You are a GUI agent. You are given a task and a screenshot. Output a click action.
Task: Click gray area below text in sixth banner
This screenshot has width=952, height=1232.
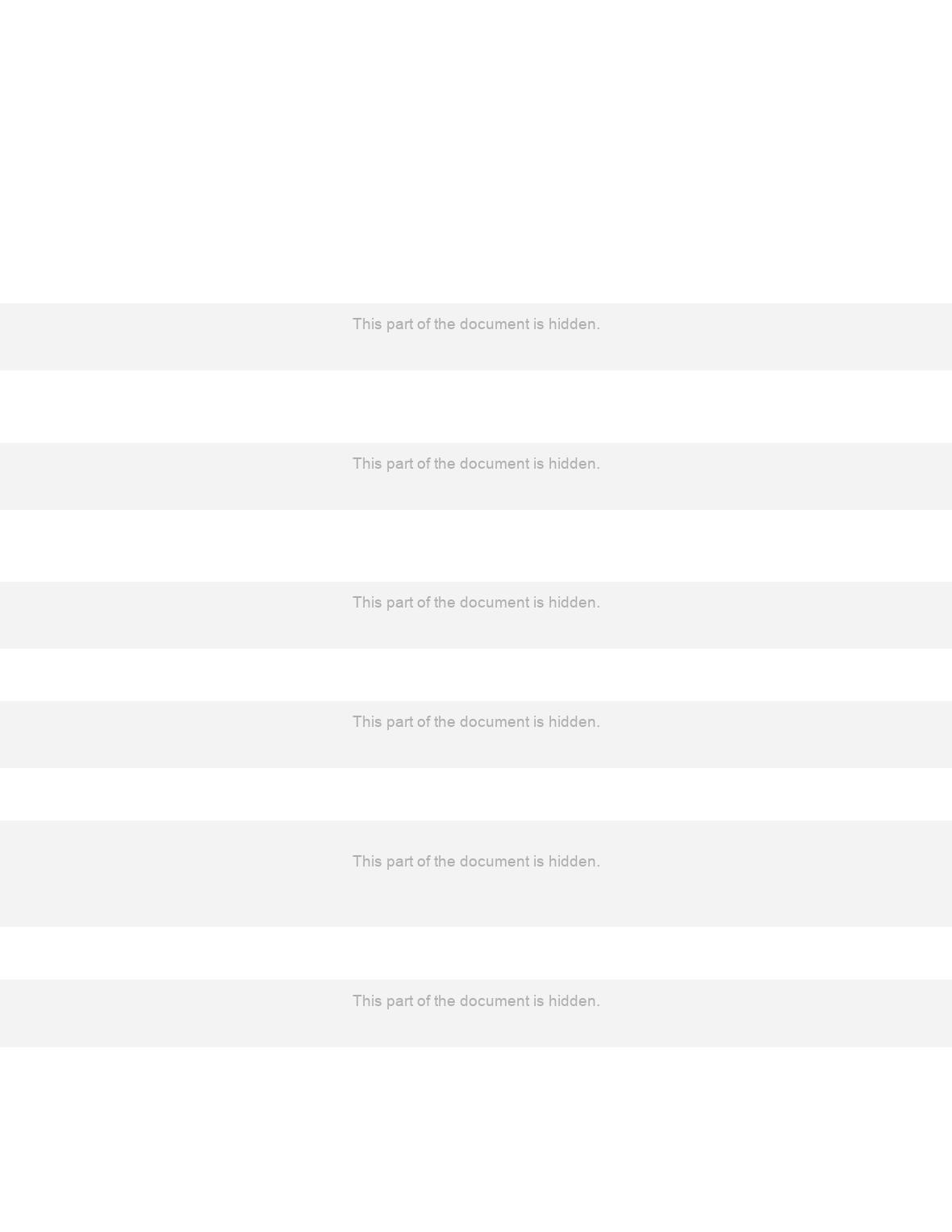click(x=476, y=1029)
